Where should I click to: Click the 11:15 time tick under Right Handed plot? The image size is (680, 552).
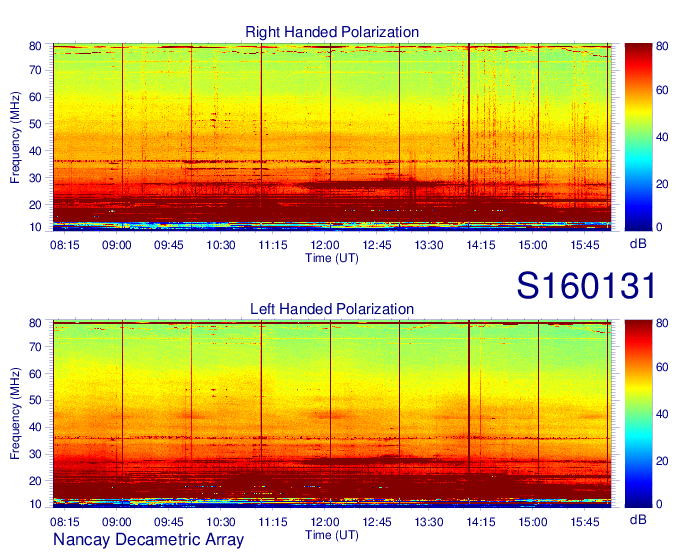(273, 245)
